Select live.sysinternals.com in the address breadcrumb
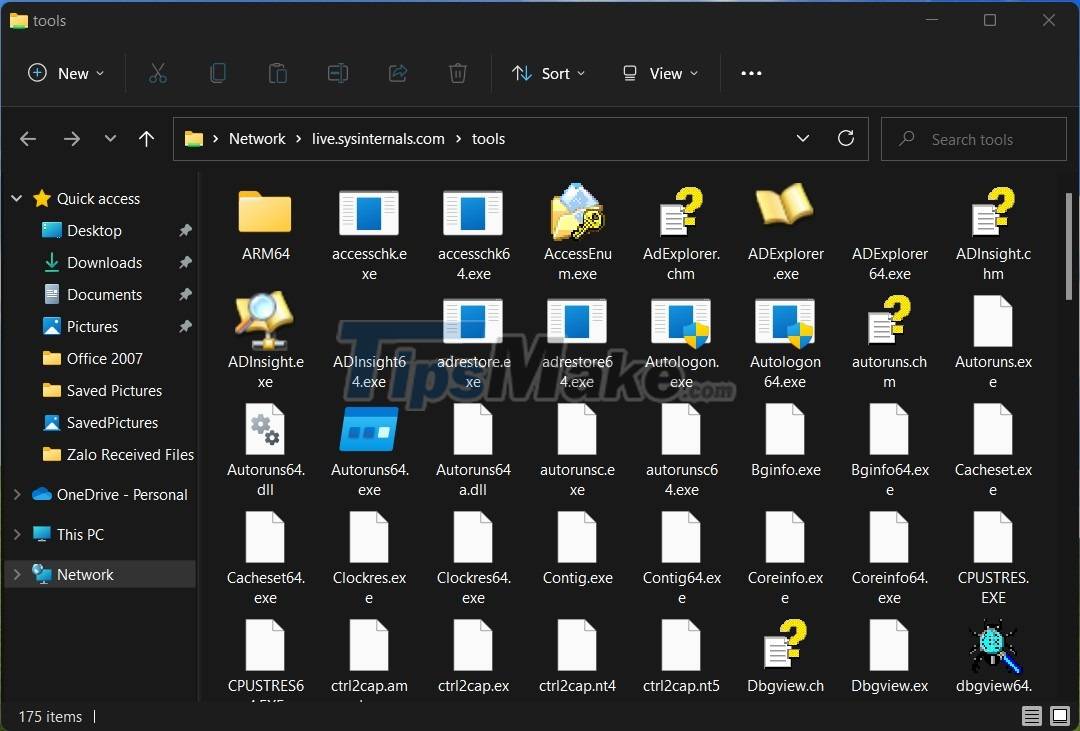 pos(377,138)
